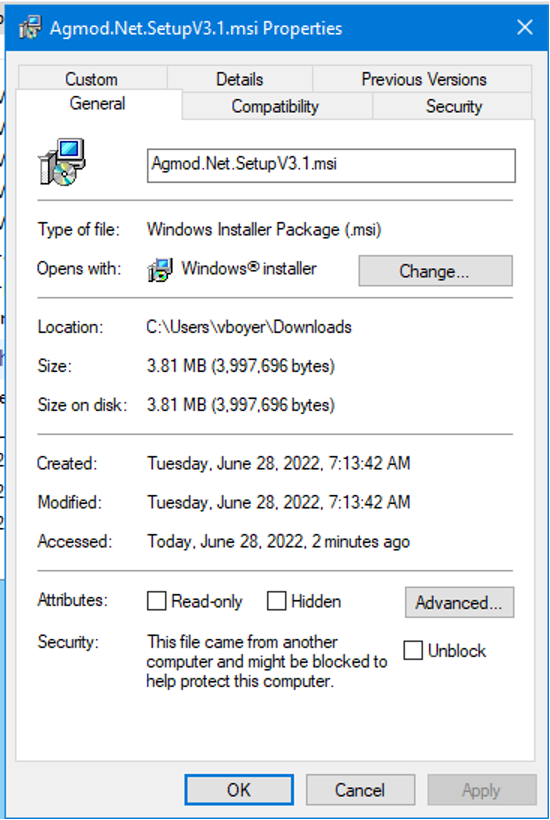The height and width of the screenshot is (820, 550).
Task: Select the Previous Versions tab
Action: click(x=423, y=79)
